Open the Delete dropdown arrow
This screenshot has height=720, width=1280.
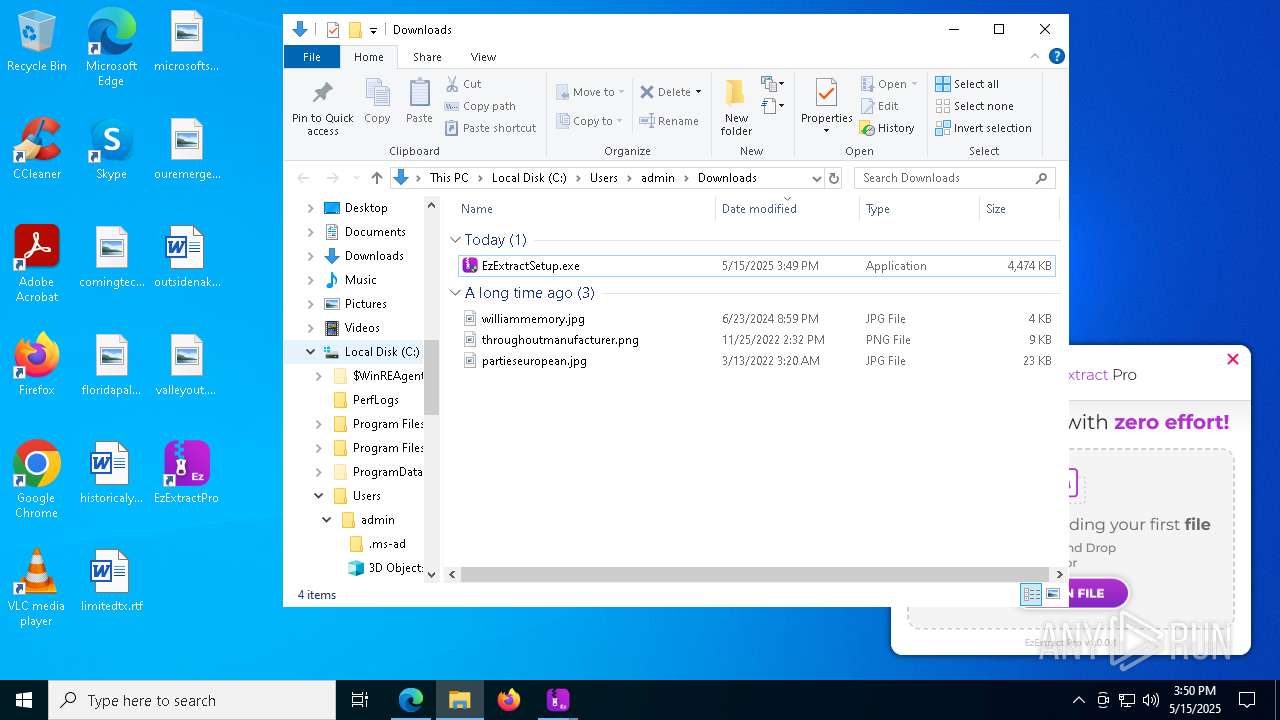698,92
